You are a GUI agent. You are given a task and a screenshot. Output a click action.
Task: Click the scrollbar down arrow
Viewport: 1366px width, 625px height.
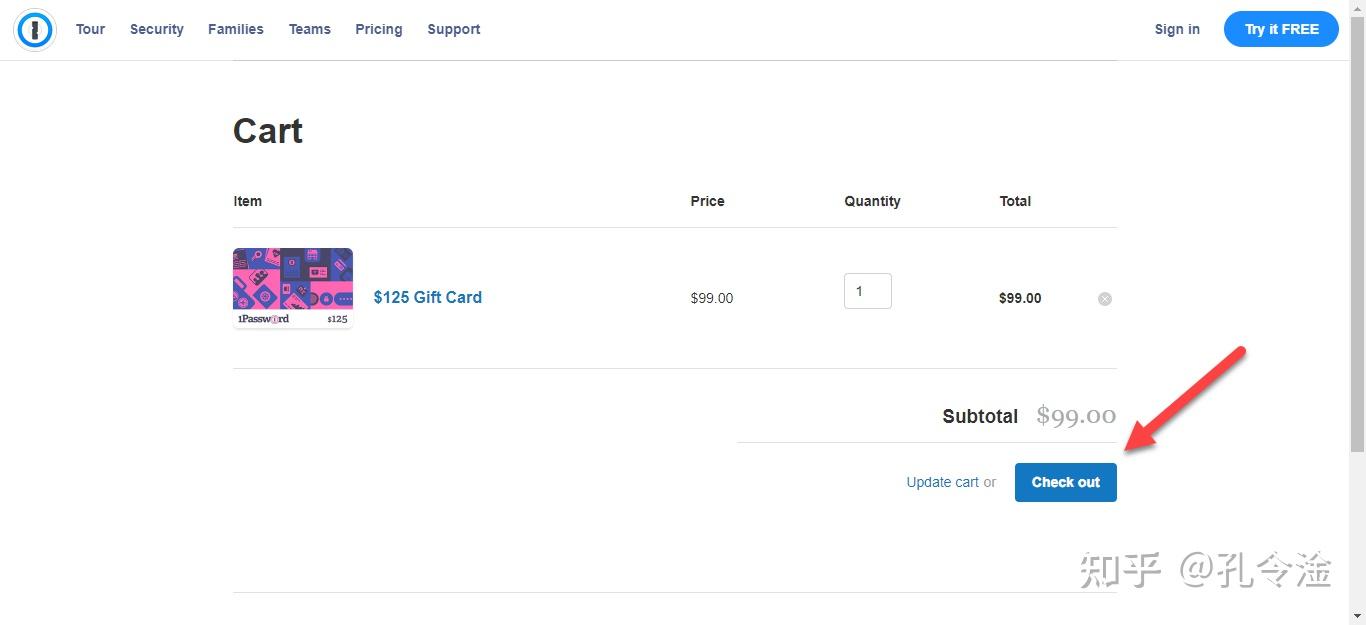1357,617
